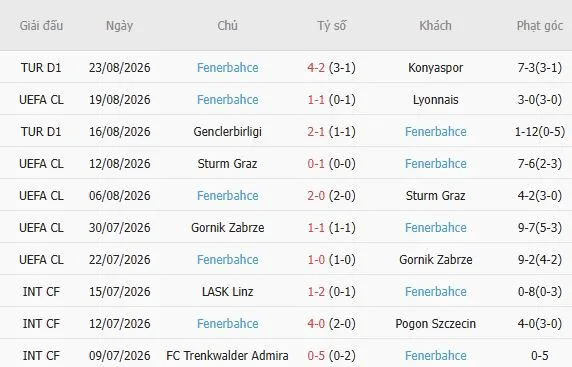Select the 0-5 score against Admira
The width and height of the screenshot is (572, 367).
click(x=316, y=356)
